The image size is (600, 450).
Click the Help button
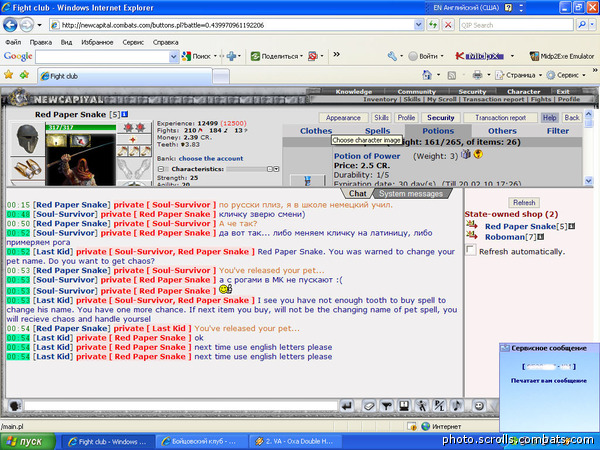[549, 117]
